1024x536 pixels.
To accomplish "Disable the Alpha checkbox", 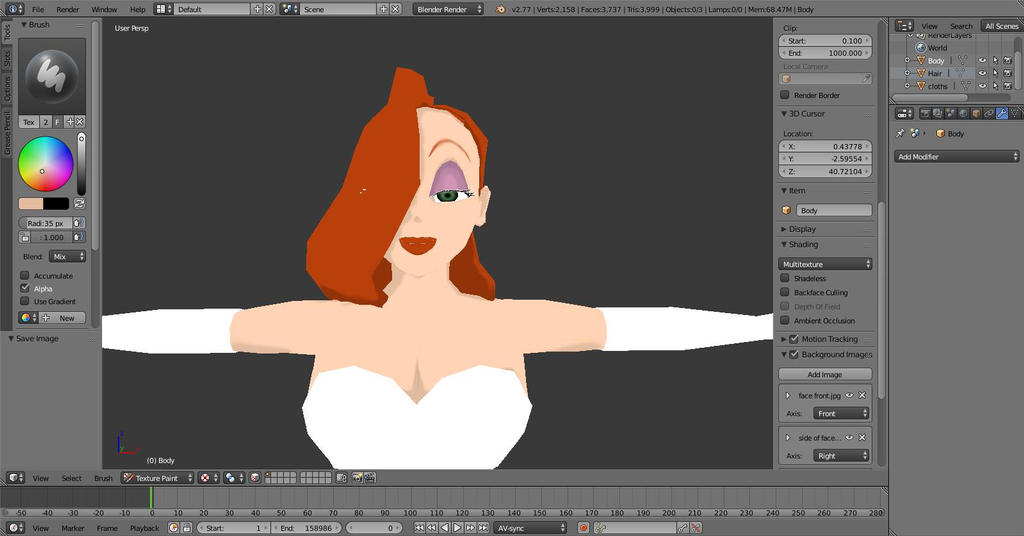I will (25, 288).
